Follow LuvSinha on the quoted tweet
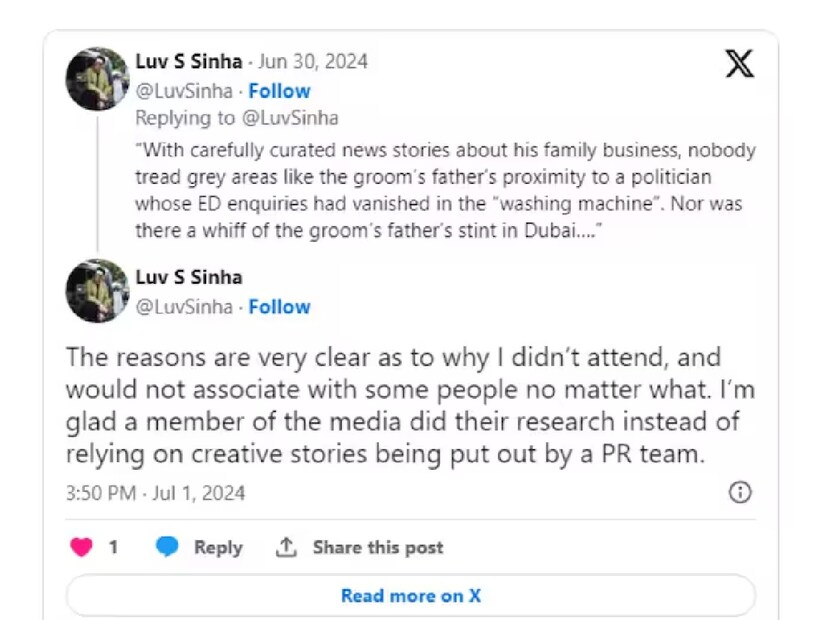The image size is (827, 620). [279, 90]
